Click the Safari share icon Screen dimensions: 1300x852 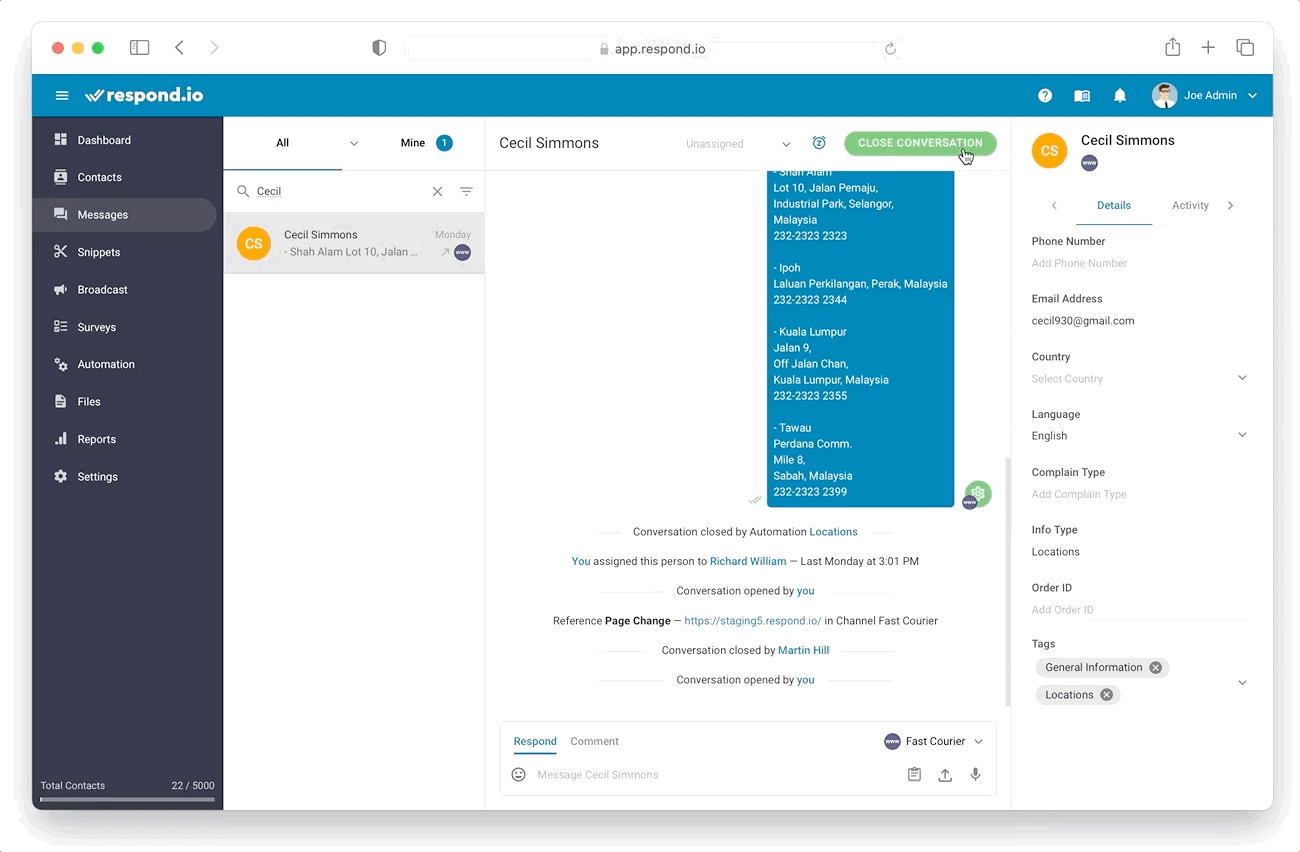1173,47
